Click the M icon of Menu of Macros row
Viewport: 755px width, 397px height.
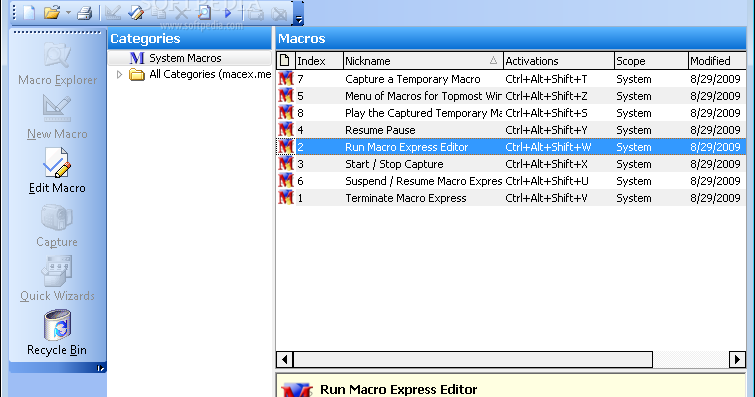(286, 96)
